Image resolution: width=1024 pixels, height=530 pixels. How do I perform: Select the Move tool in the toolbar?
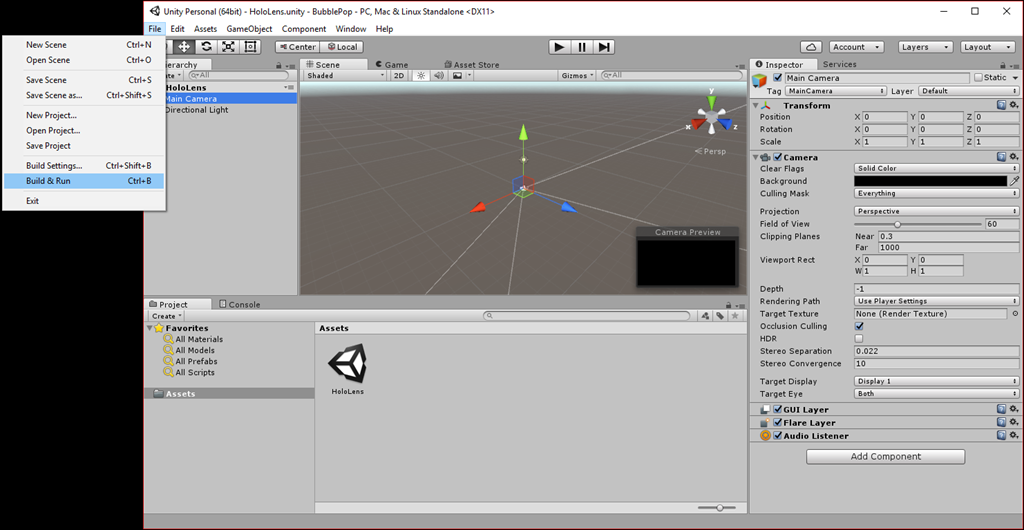(x=185, y=46)
